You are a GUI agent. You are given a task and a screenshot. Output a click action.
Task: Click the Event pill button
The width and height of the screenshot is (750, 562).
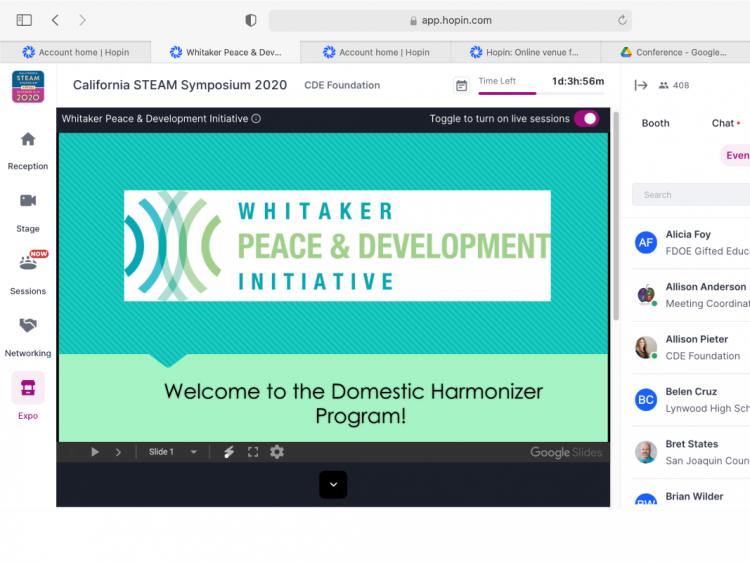click(x=736, y=155)
